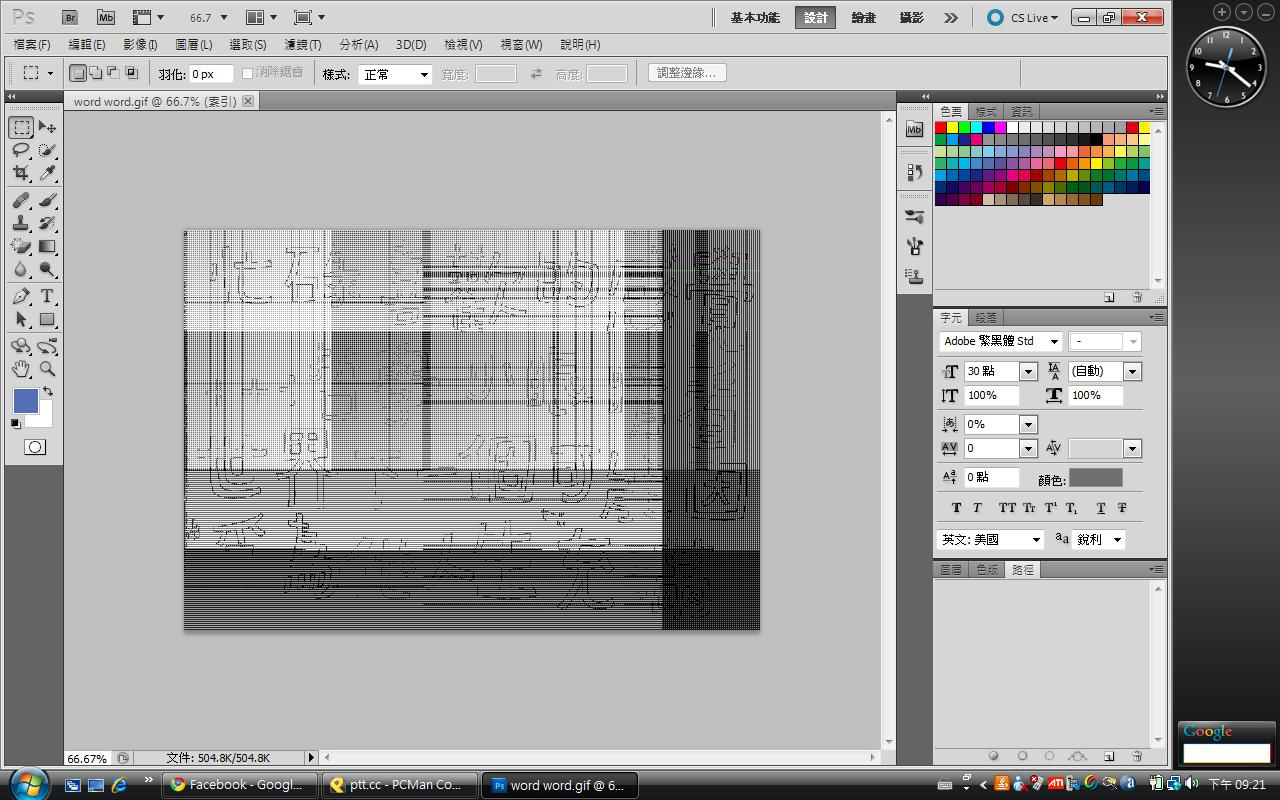Screen dimensions: 1280x800
Task: Open the 檔案(F) menu
Action: [32, 45]
